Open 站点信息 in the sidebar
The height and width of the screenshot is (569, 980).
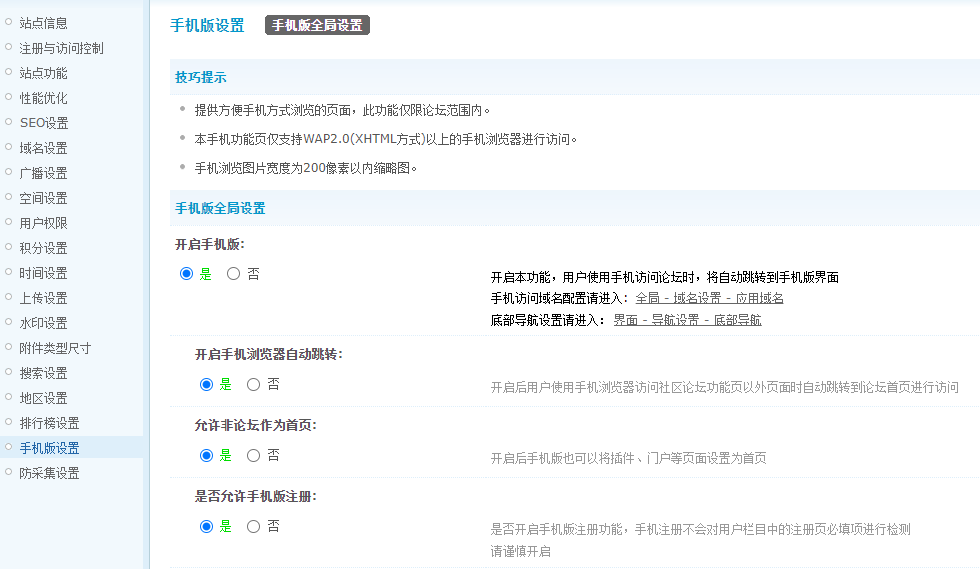43,23
